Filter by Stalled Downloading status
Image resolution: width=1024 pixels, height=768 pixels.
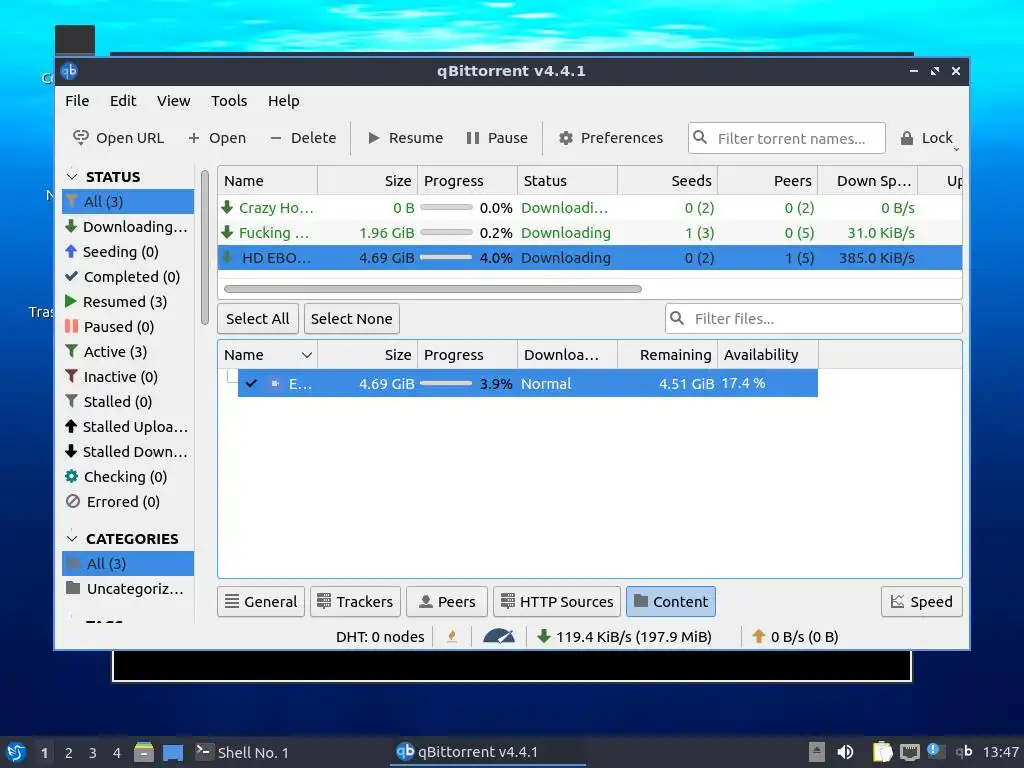128,452
